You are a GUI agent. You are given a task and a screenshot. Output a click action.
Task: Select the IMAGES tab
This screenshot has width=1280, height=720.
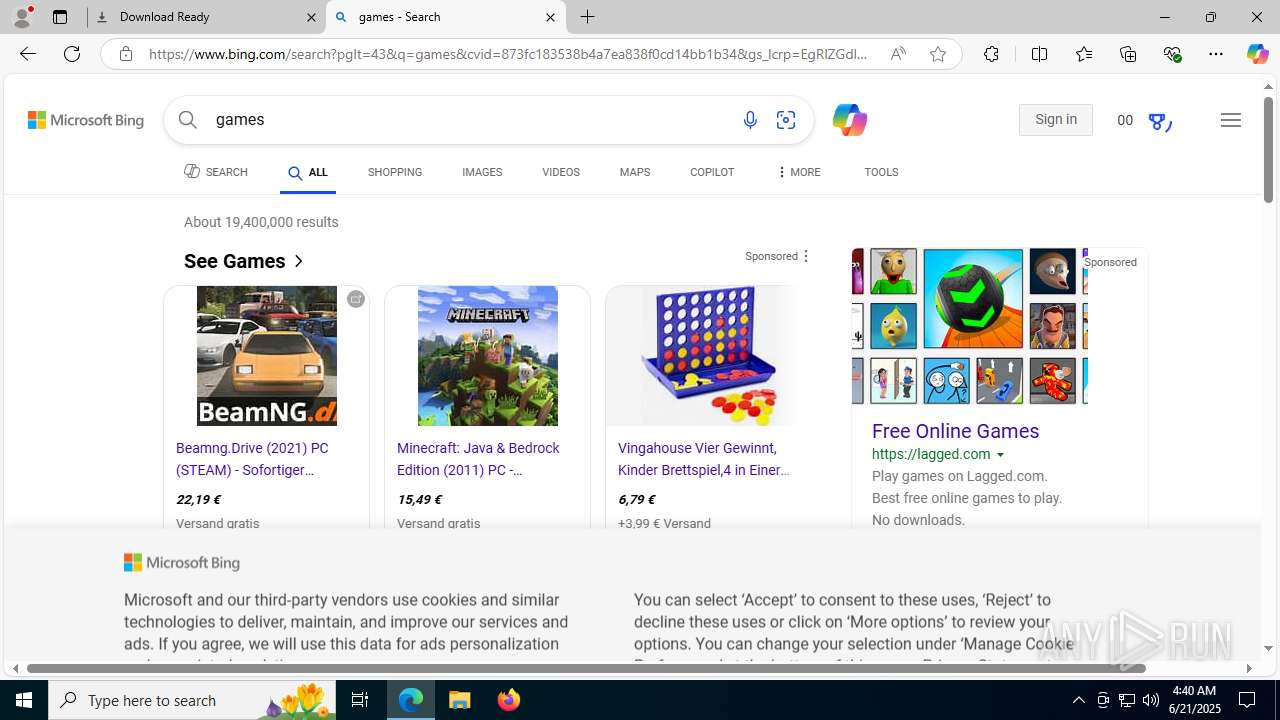tap(482, 172)
